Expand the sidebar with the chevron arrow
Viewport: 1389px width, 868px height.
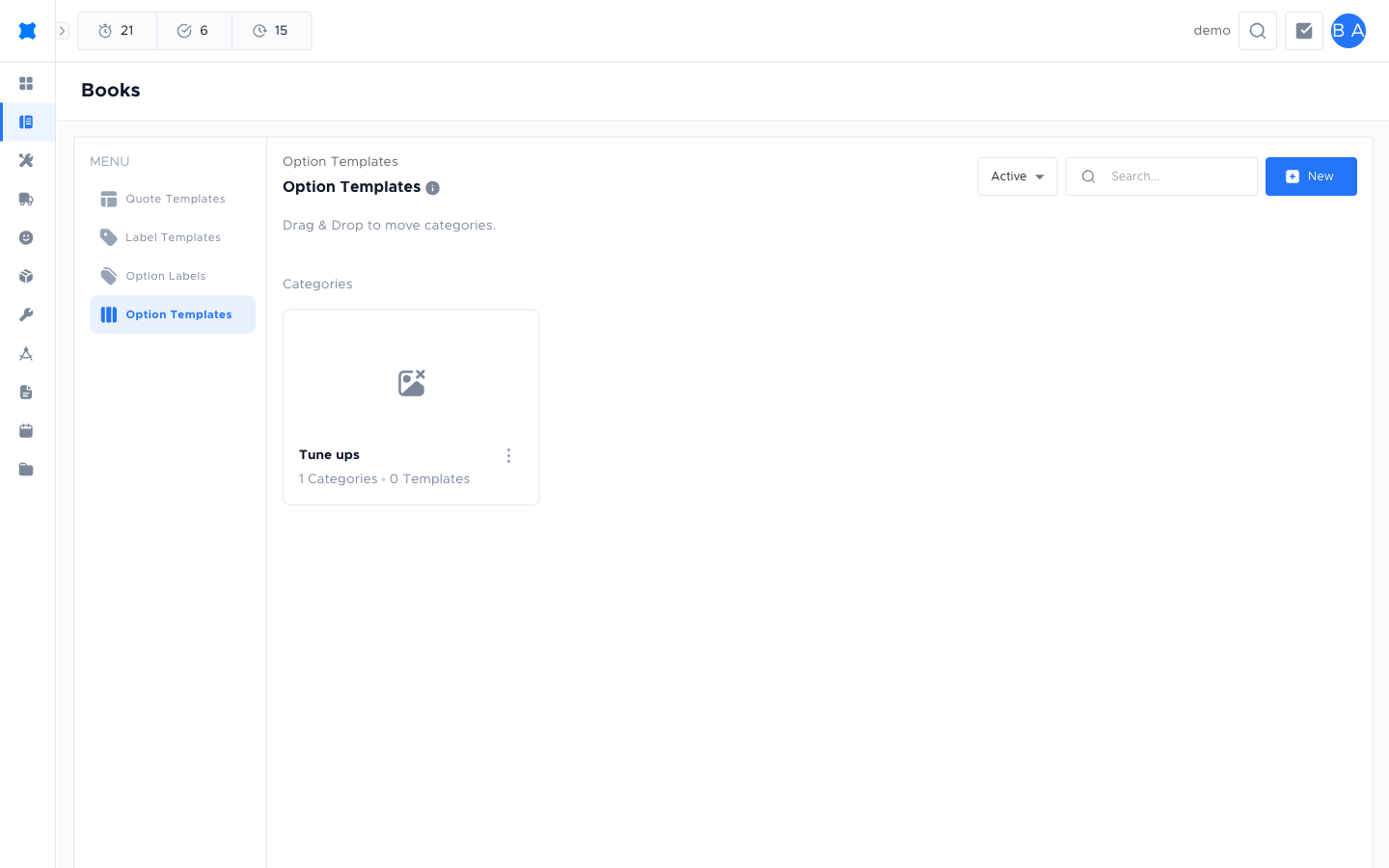coord(62,31)
